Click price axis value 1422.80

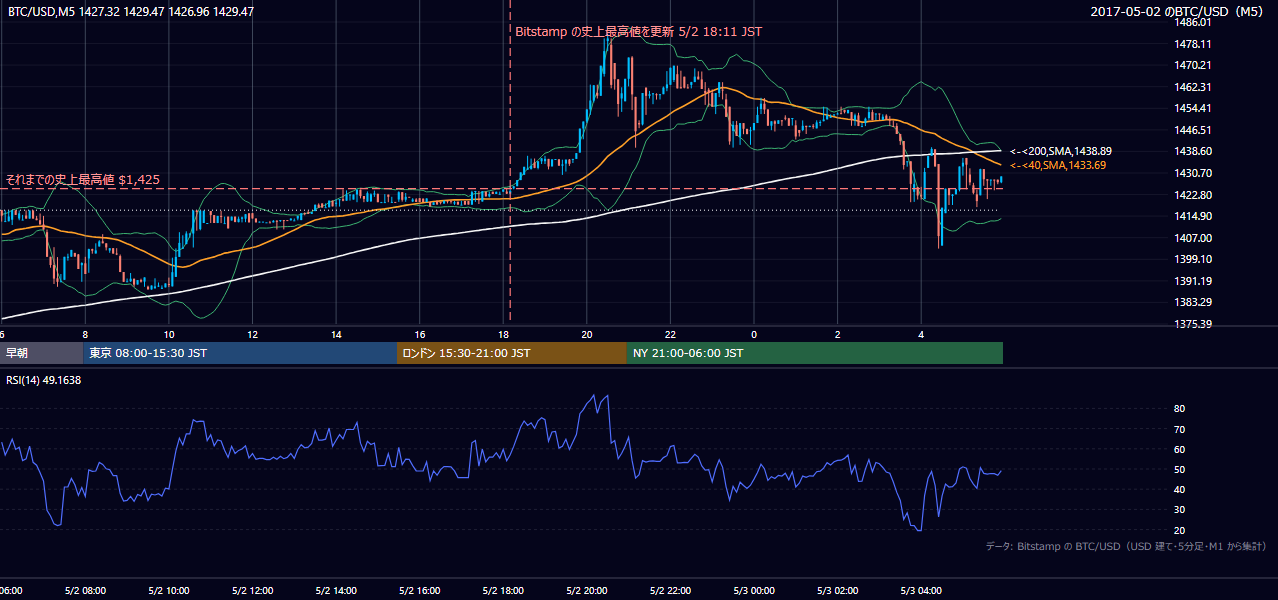coord(1194,195)
